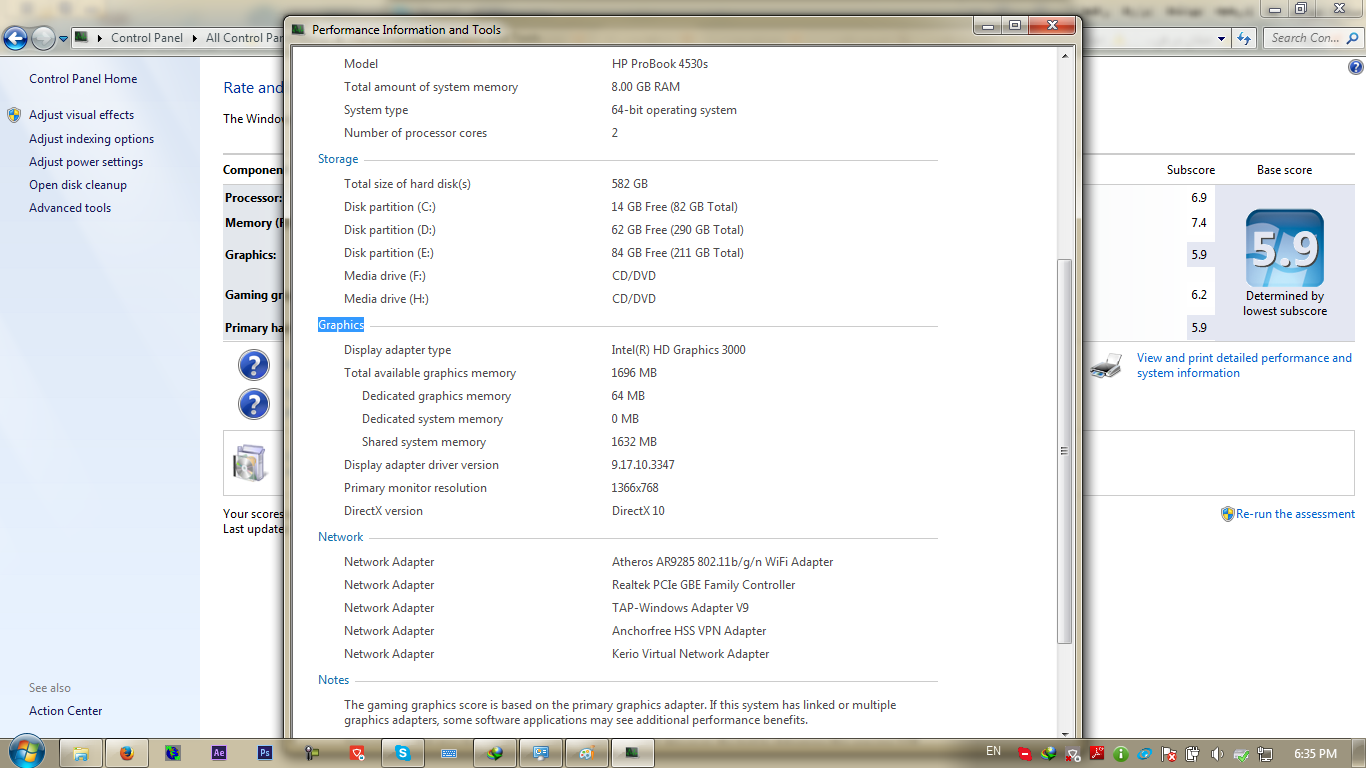Click the Notes section heading
This screenshot has width=1366, height=768.
click(334, 680)
